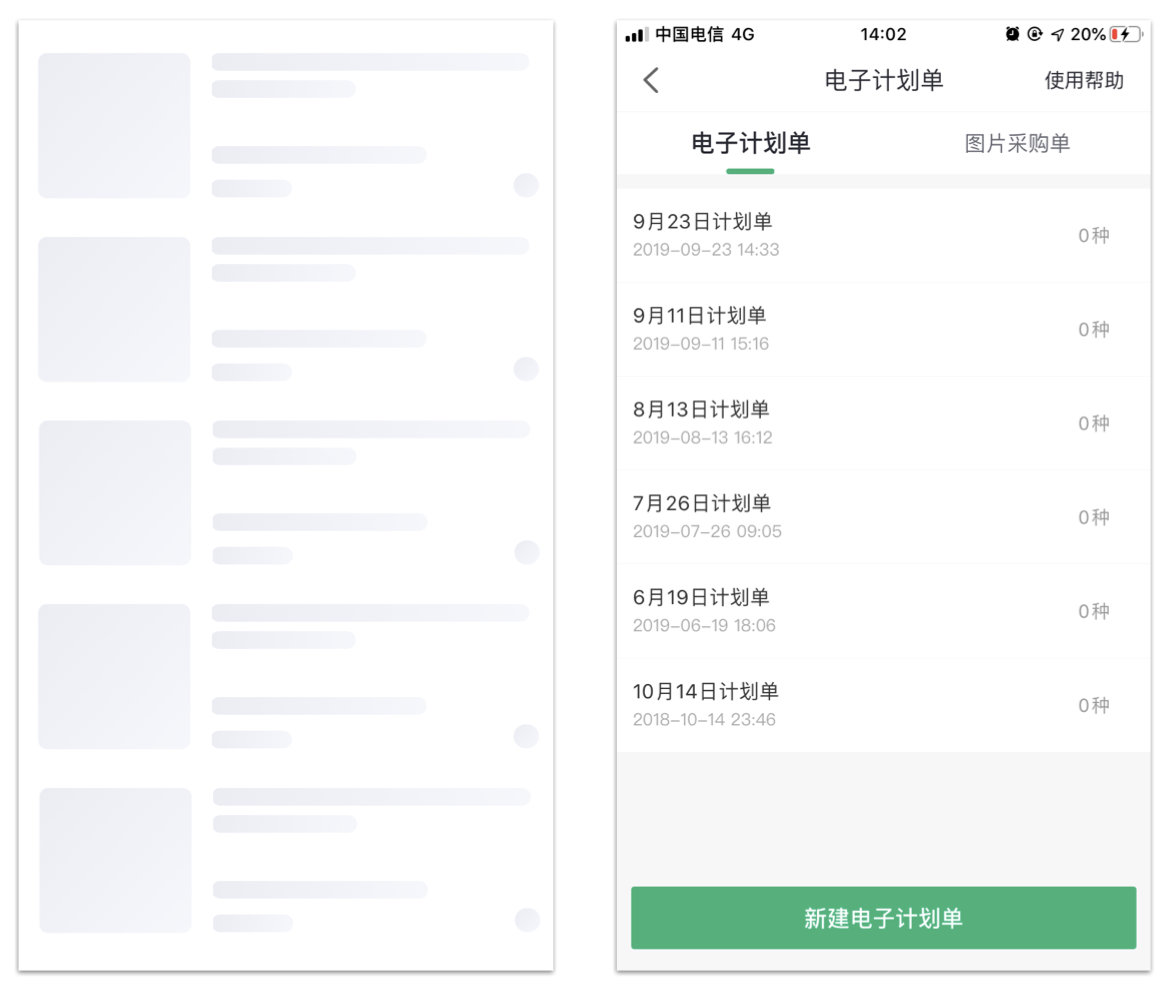The width and height of the screenshot is (1176, 992).
Task: Switch to 电子计划单 tab
Action: coord(750,143)
